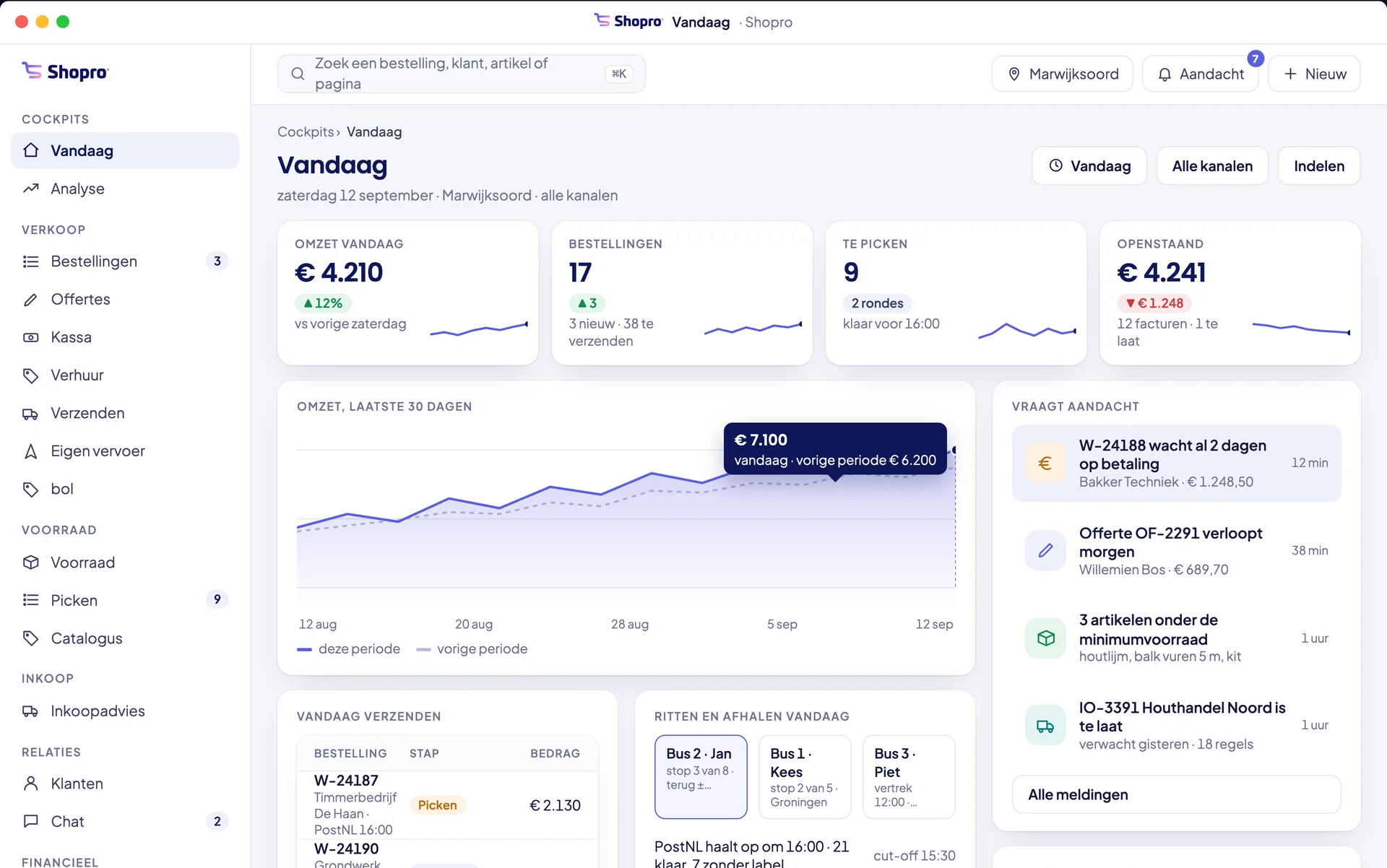Click the Chat speech bubble icon
Screen dimensions: 1387x868
pyautogui.click(x=30, y=821)
